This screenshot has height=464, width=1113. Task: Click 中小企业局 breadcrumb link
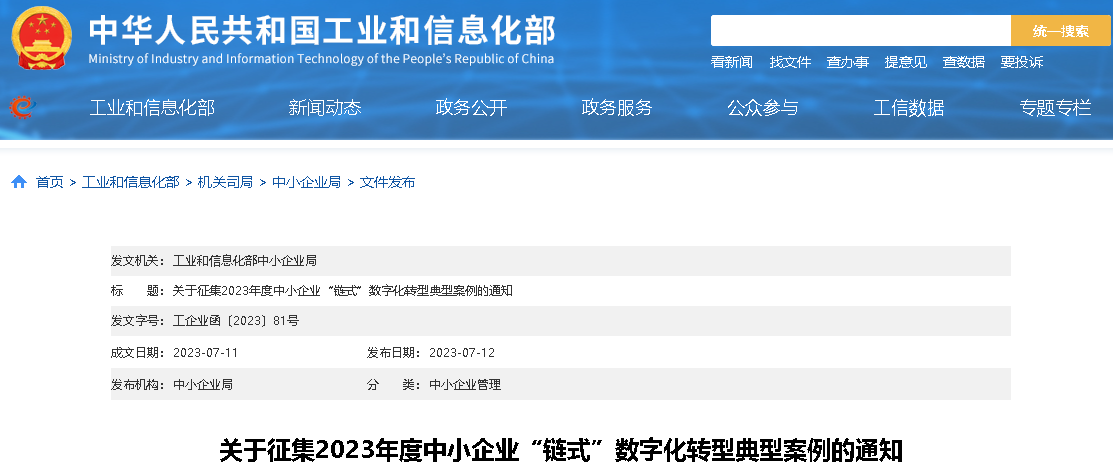click(x=306, y=182)
